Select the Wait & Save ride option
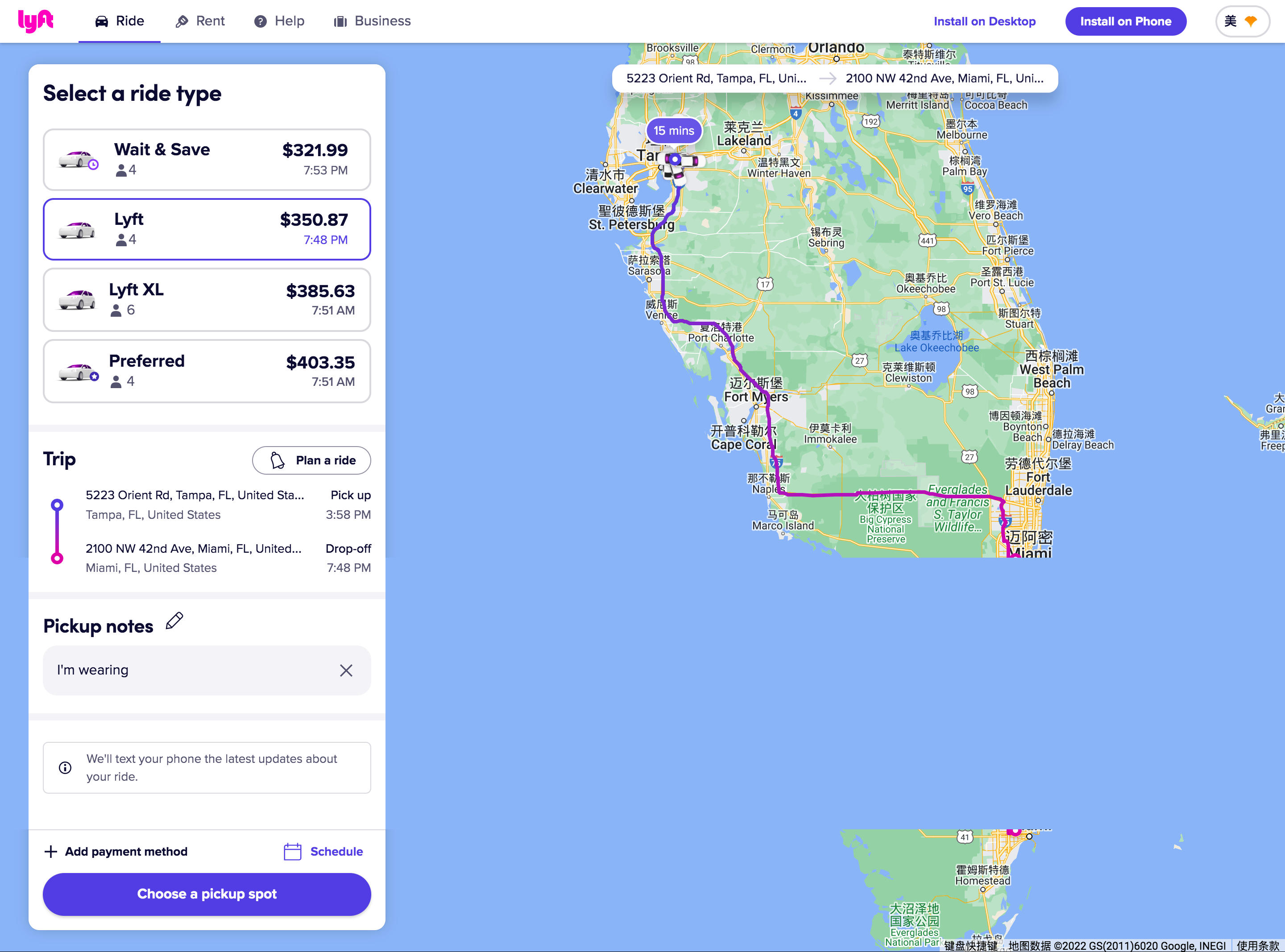Image resolution: width=1285 pixels, height=952 pixels. pos(207,160)
